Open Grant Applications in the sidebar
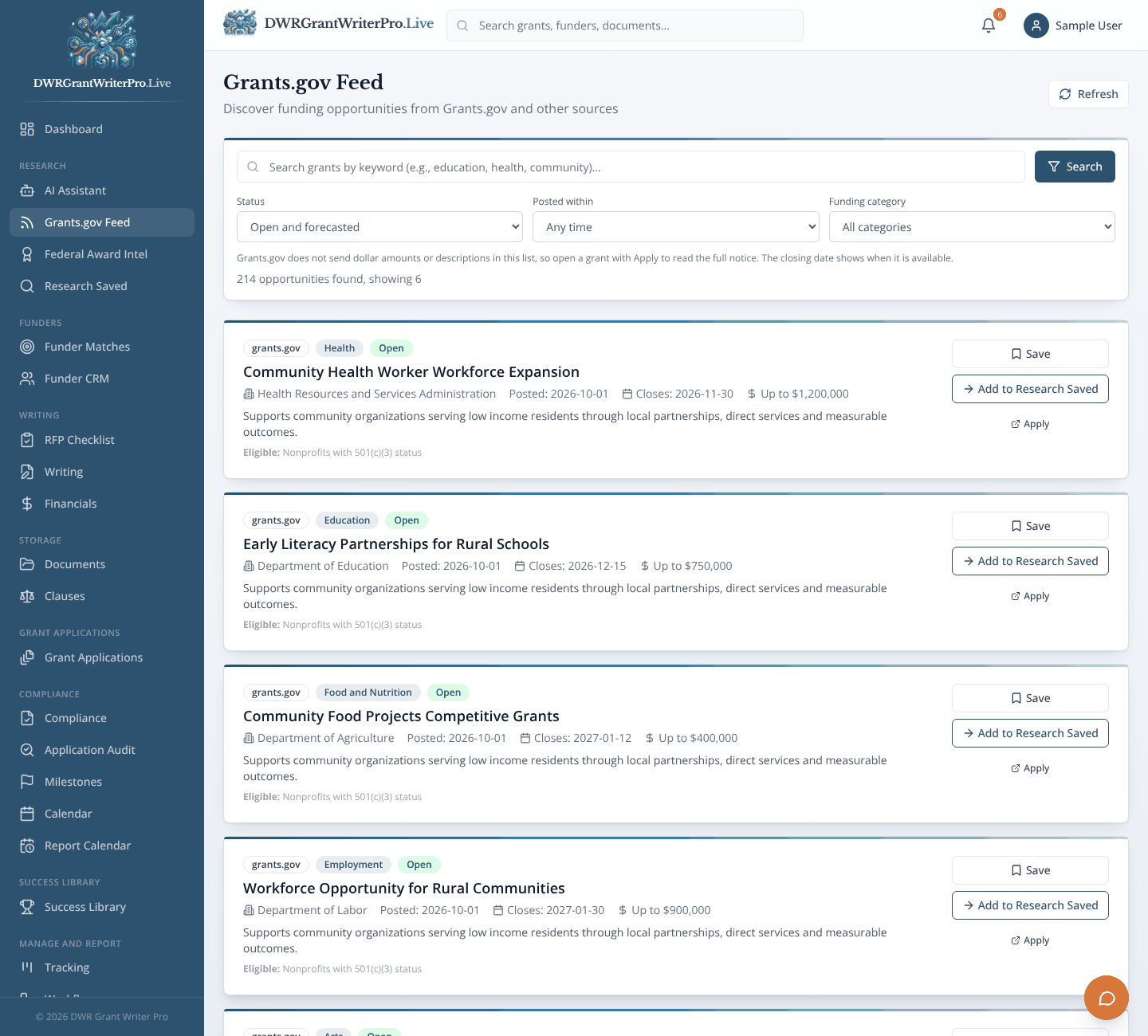 102,657
